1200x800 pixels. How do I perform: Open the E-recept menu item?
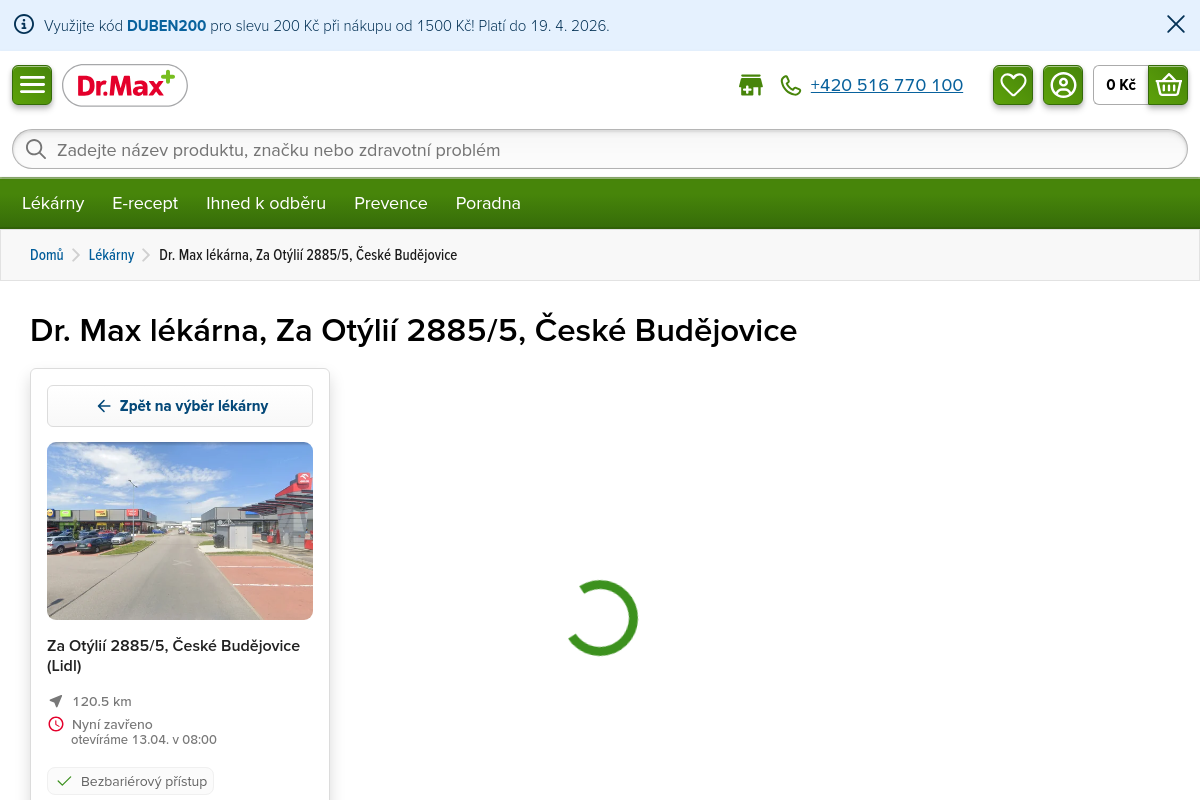pos(145,203)
